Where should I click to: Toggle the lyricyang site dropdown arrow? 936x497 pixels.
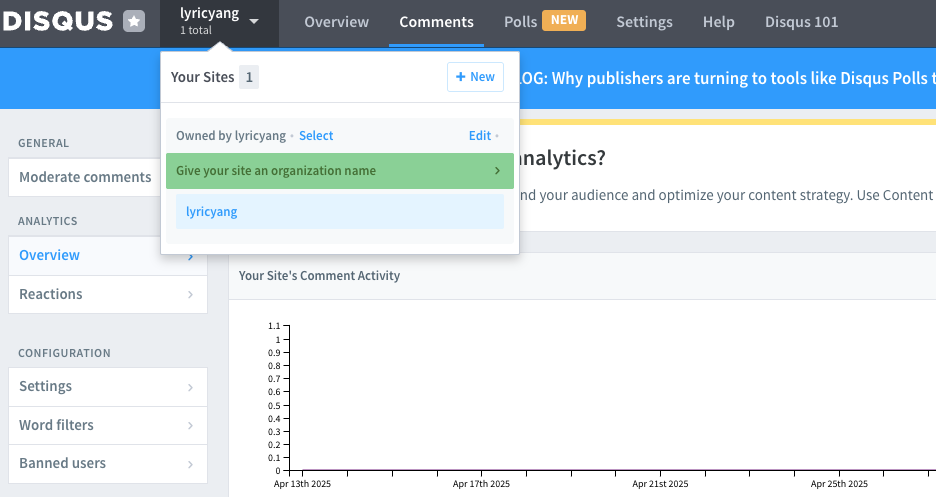(254, 21)
